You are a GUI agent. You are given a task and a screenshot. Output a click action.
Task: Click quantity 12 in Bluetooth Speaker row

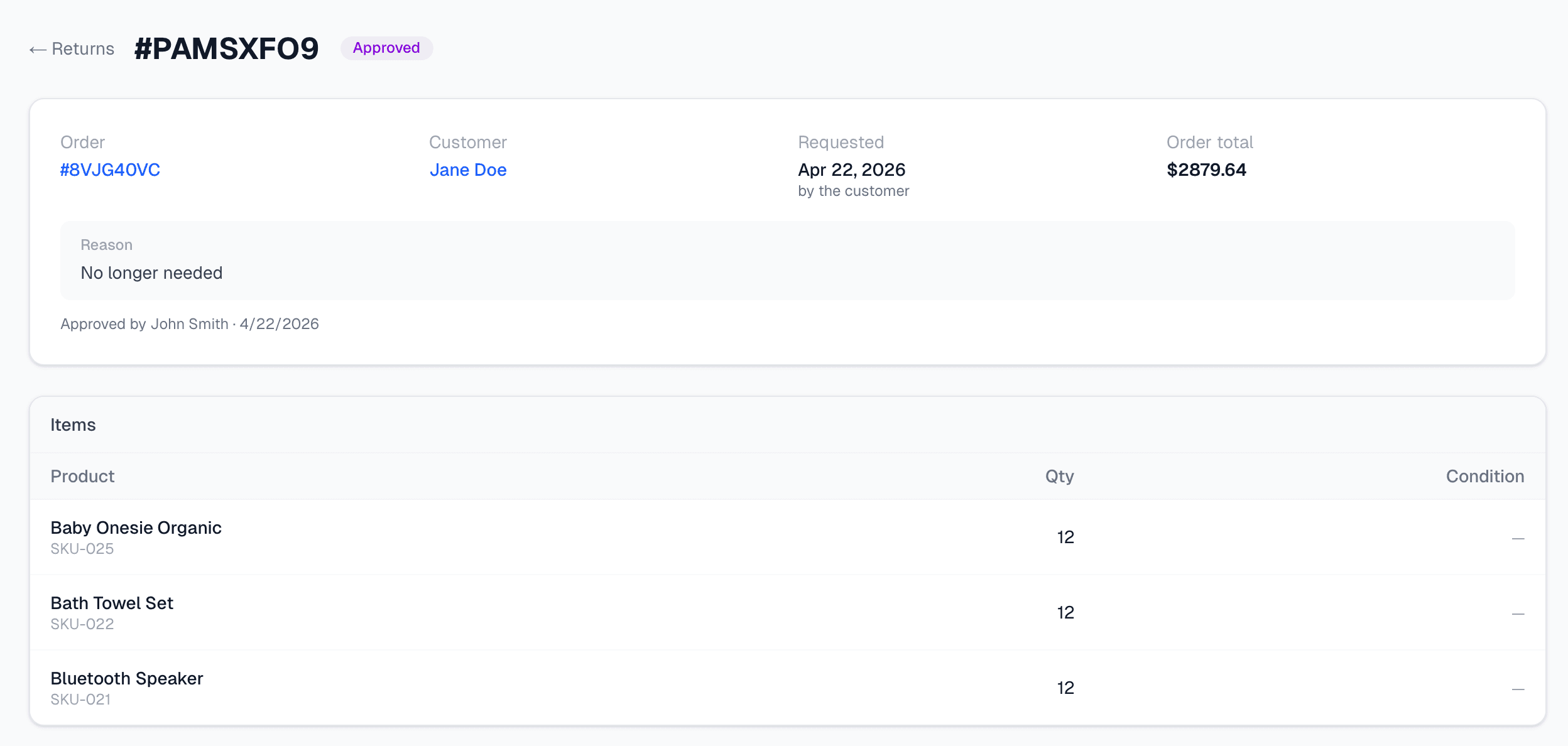coord(1065,688)
